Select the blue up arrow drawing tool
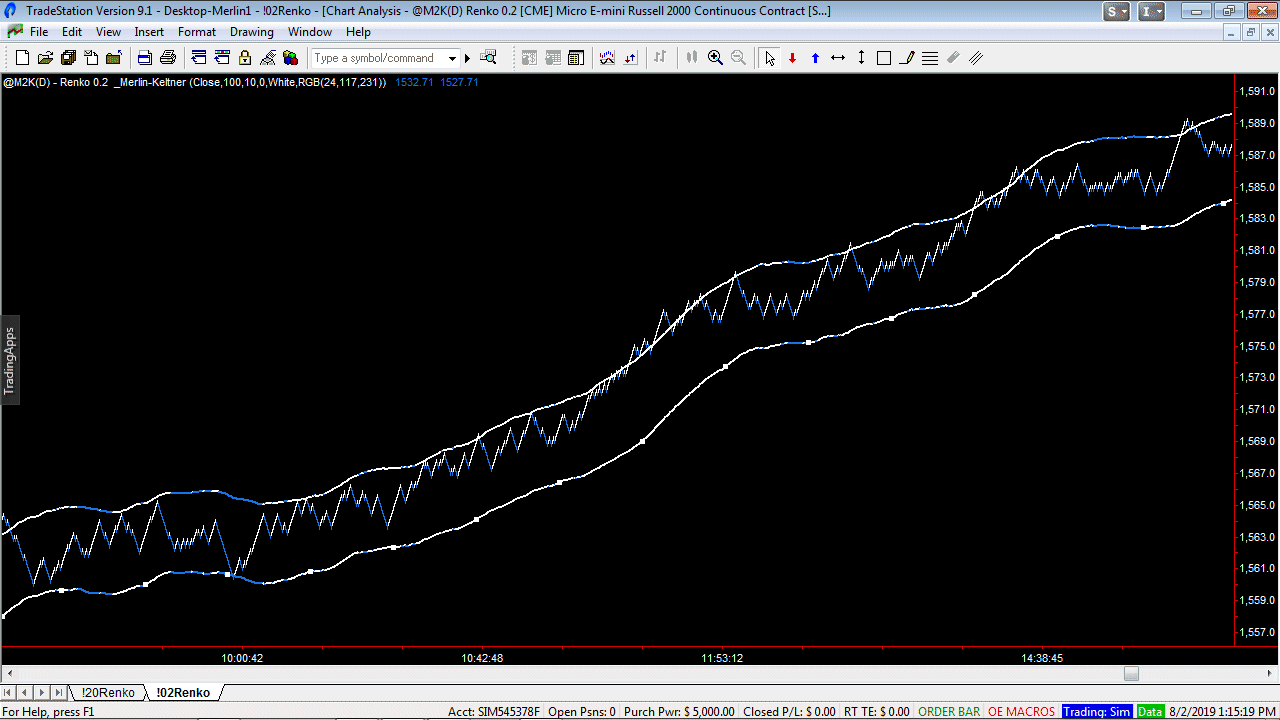This screenshot has height=720, width=1280. [815, 58]
